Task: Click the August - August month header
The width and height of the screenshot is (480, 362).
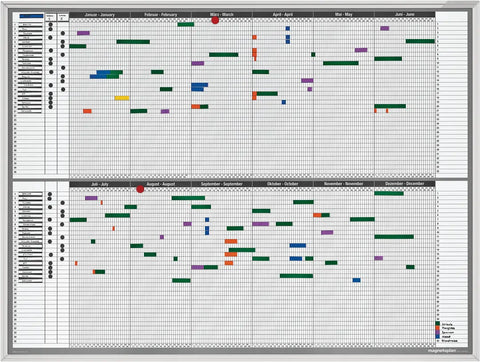Action: pyautogui.click(x=161, y=184)
